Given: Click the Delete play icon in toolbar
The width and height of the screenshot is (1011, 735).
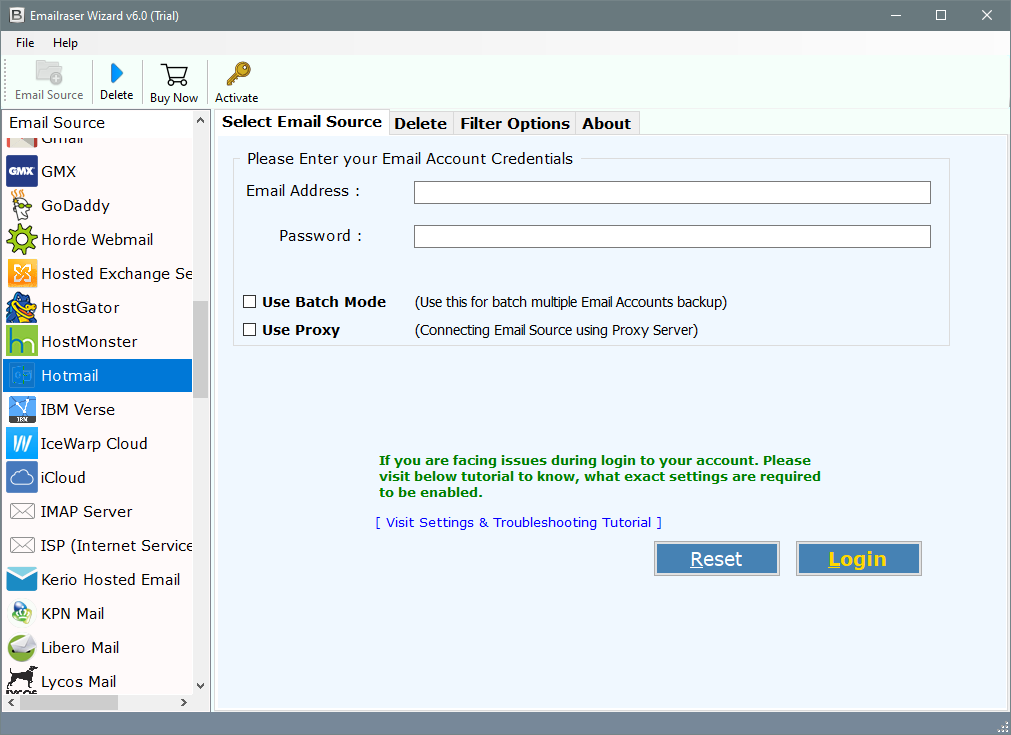Looking at the screenshot, I should [117, 73].
